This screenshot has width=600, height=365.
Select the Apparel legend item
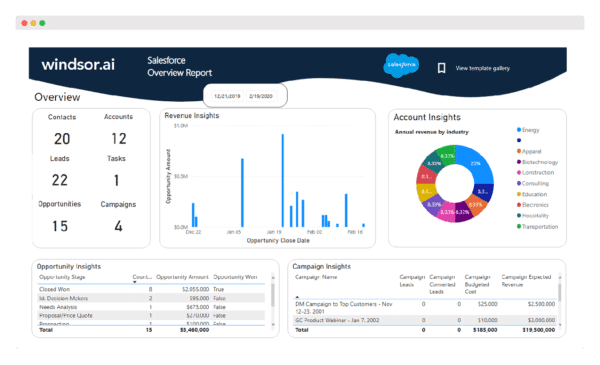click(x=530, y=152)
